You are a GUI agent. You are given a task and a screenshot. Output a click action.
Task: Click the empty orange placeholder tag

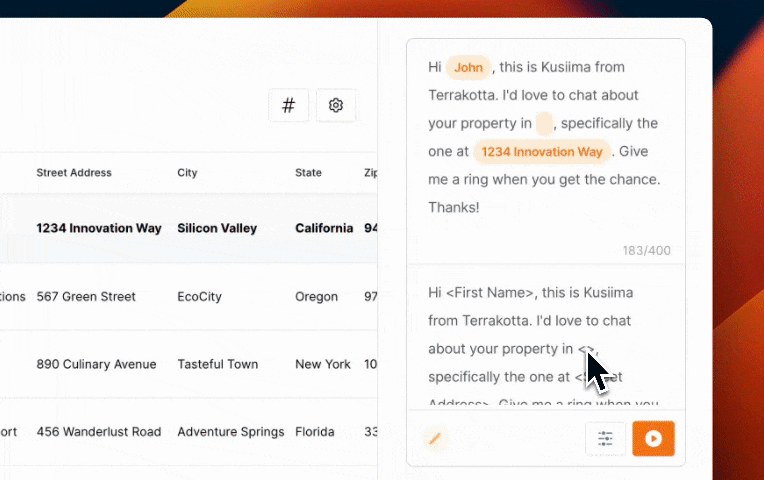click(544, 123)
